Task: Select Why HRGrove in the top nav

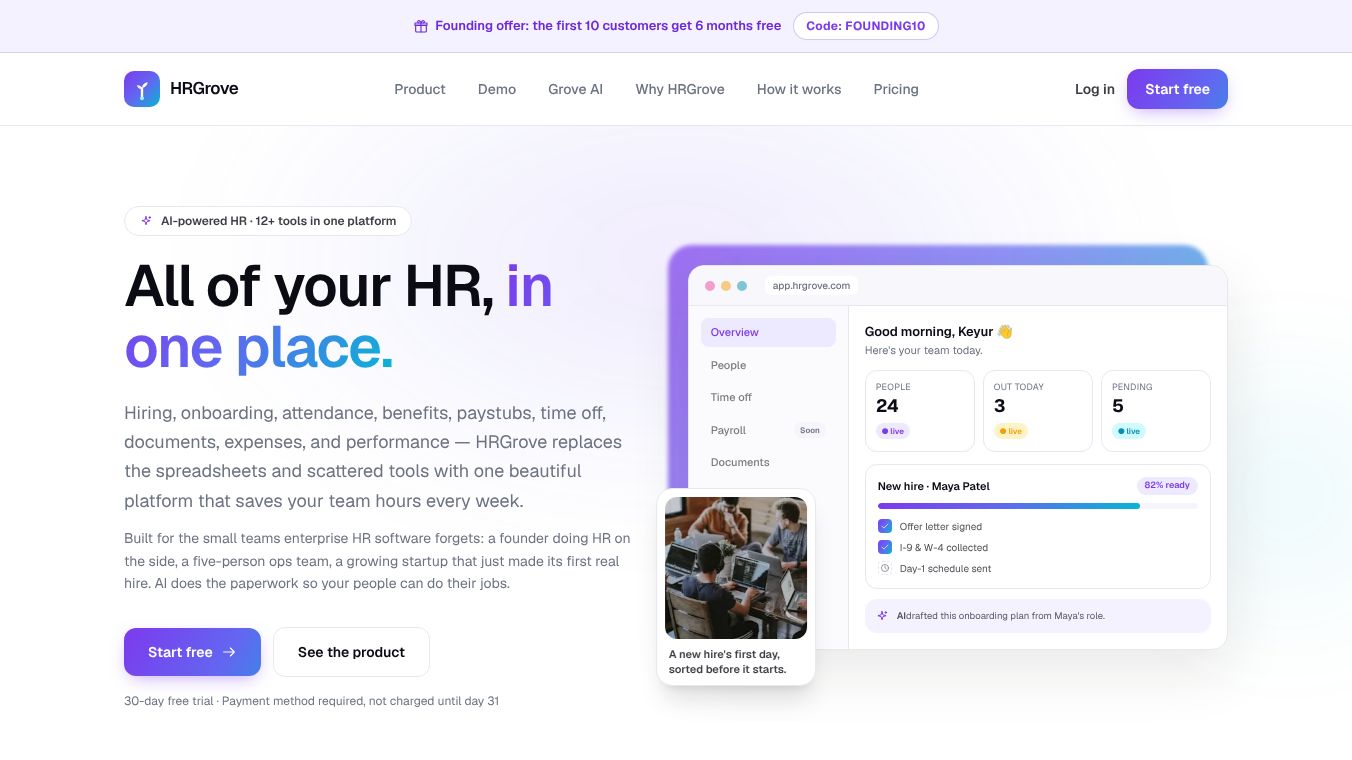Action: [x=680, y=89]
